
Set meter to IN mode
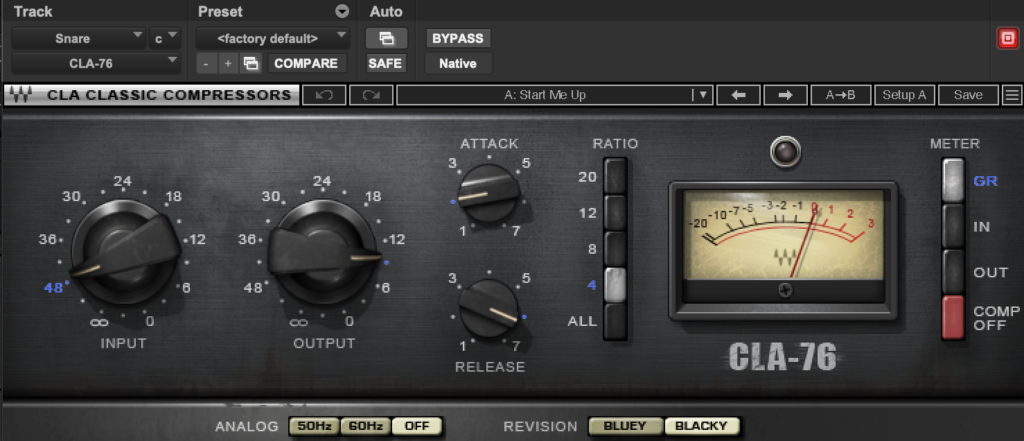click(953, 226)
